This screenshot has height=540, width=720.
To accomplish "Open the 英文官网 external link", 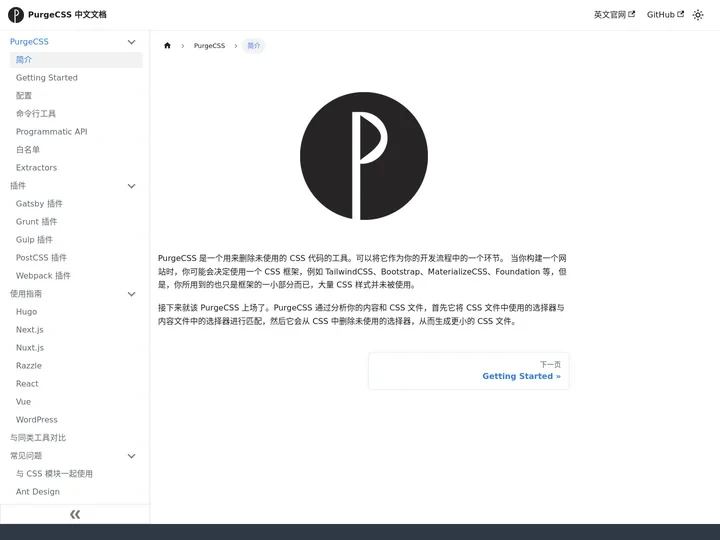I will (614, 15).
